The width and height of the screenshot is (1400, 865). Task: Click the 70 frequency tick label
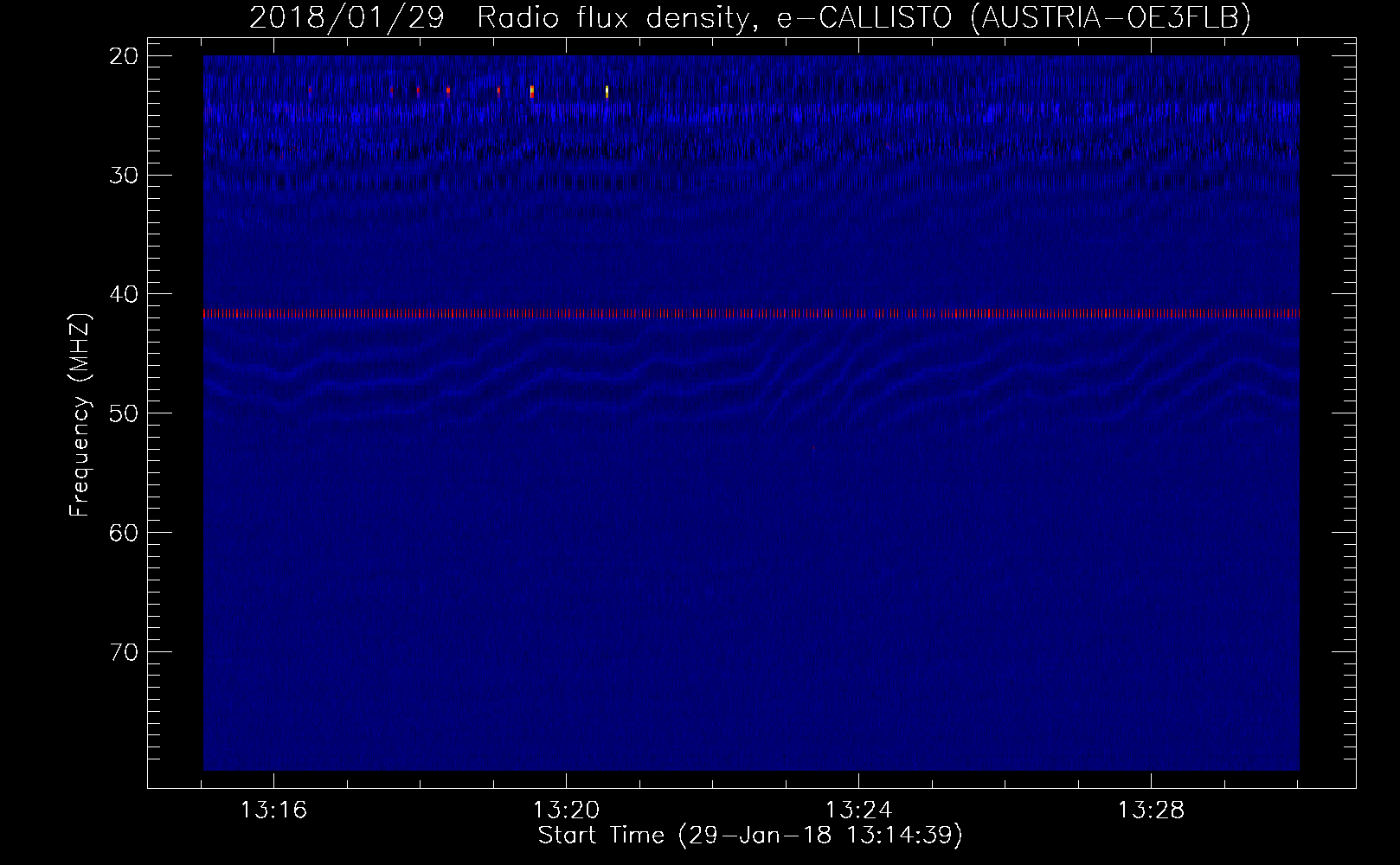(x=125, y=651)
